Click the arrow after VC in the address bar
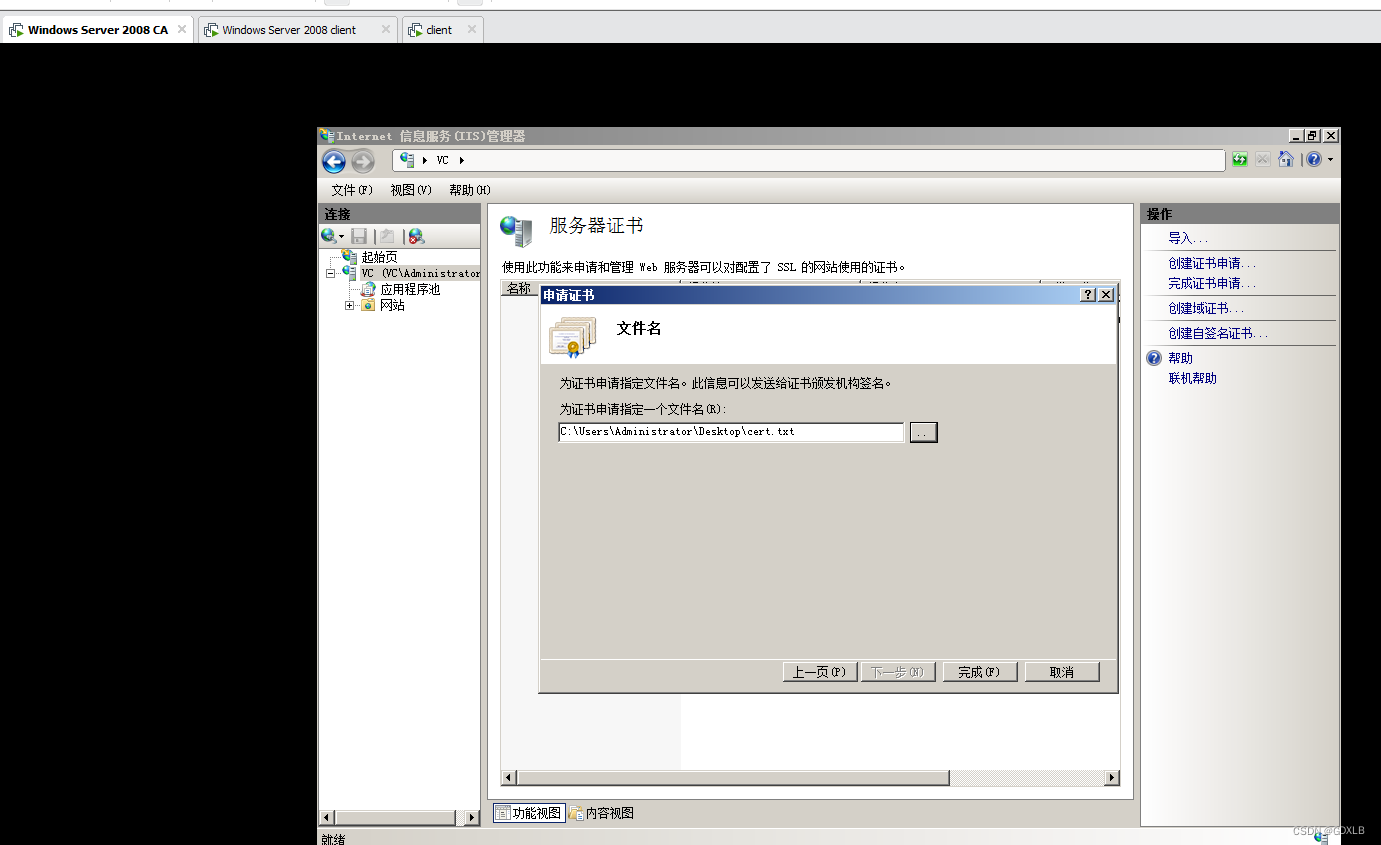This screenshot has height=845, width=1381. point(462,160)
